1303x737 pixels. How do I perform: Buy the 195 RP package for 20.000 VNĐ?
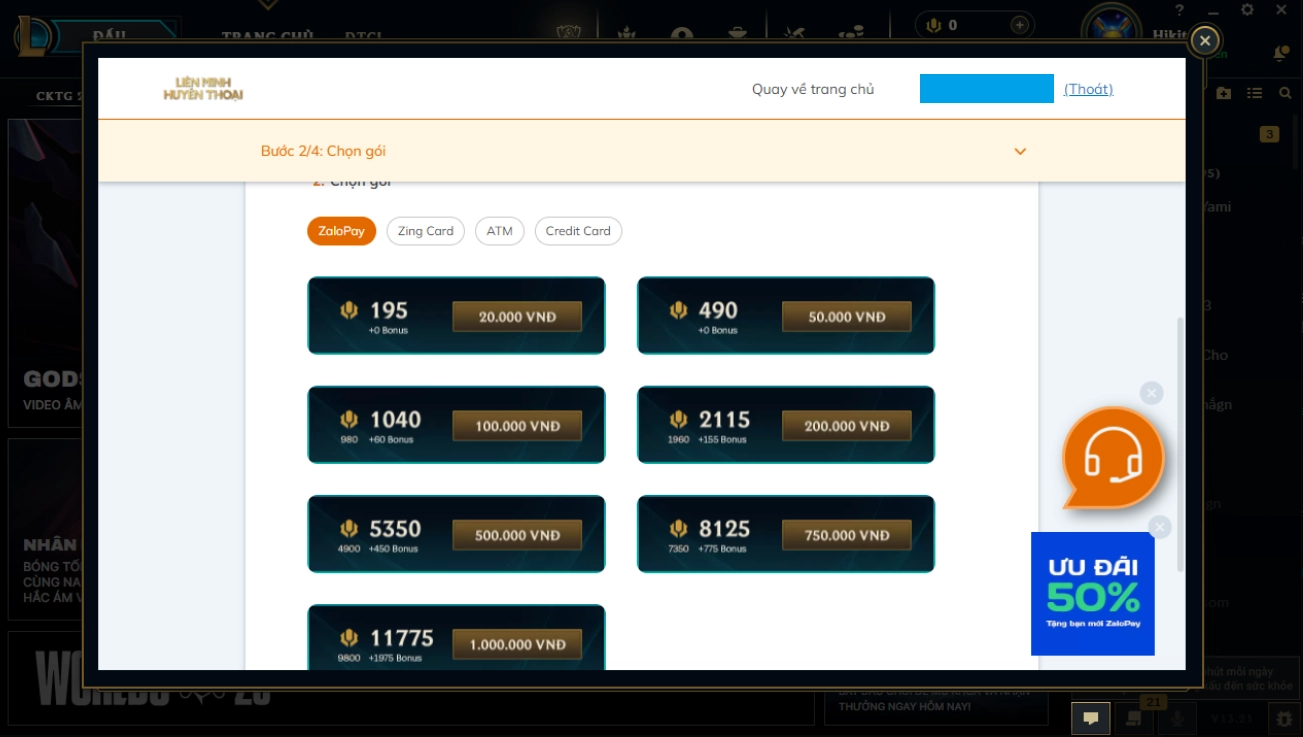516,317
